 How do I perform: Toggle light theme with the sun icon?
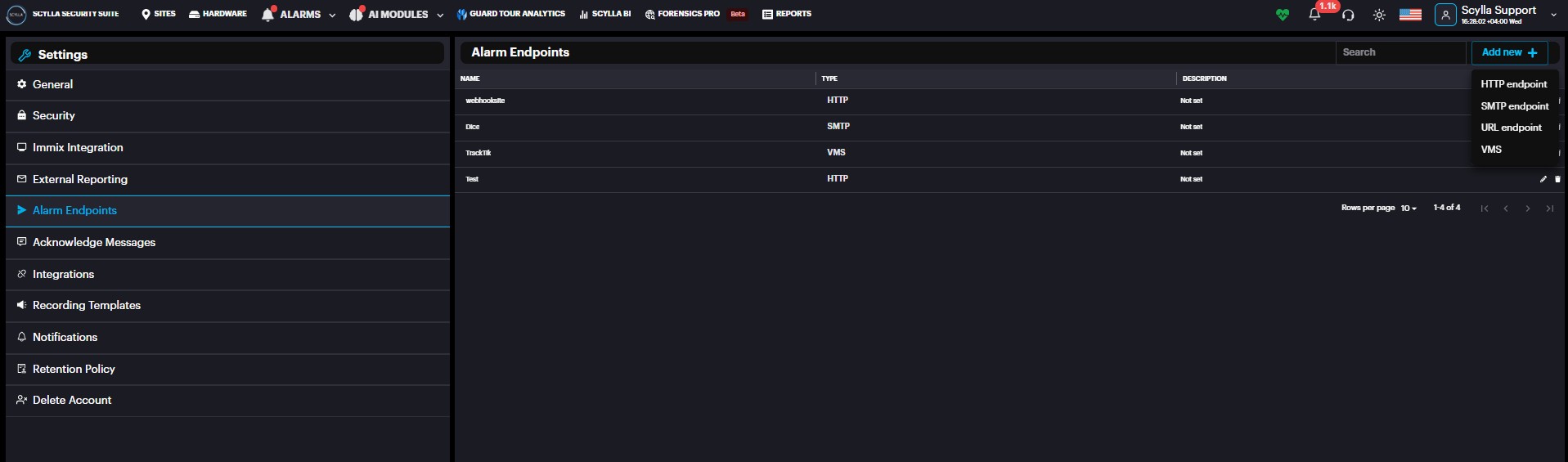point(1379,15)
